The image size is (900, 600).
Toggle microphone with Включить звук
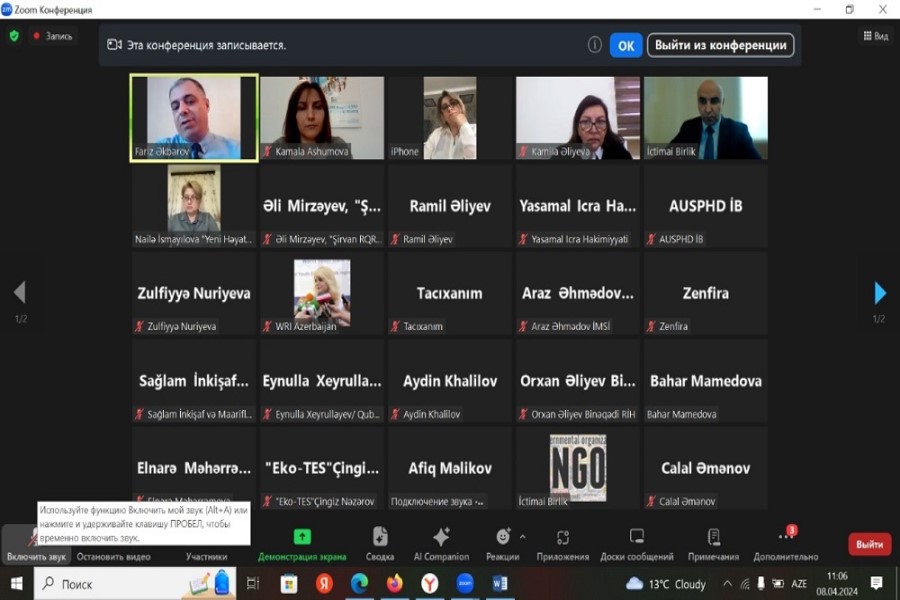coord(36,544)
